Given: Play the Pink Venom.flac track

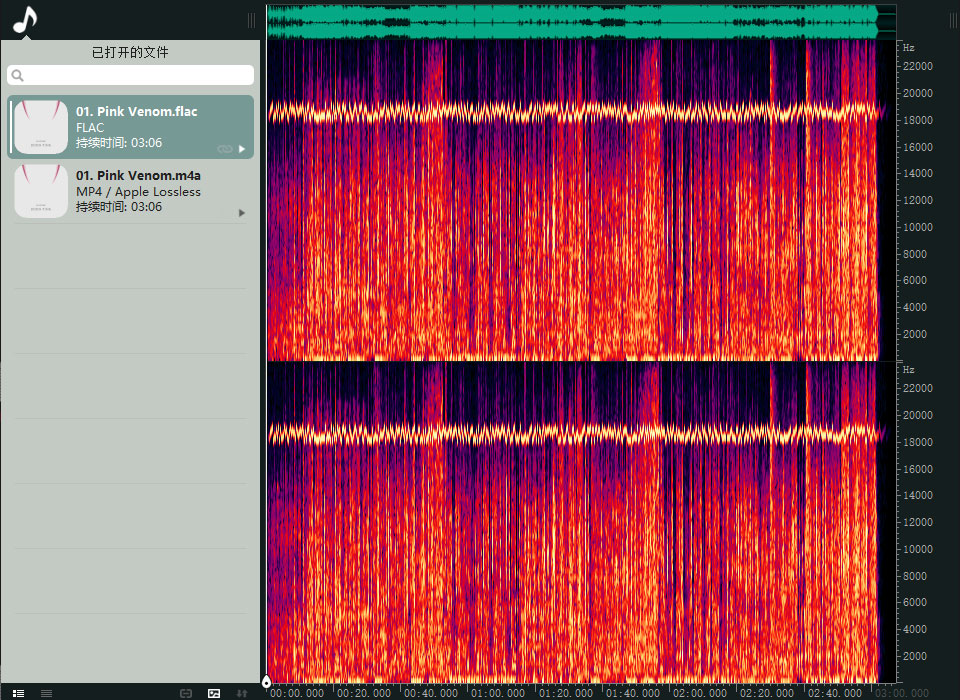Looking at the screenshot, I should pyautogui.click(x=241, y=149).
